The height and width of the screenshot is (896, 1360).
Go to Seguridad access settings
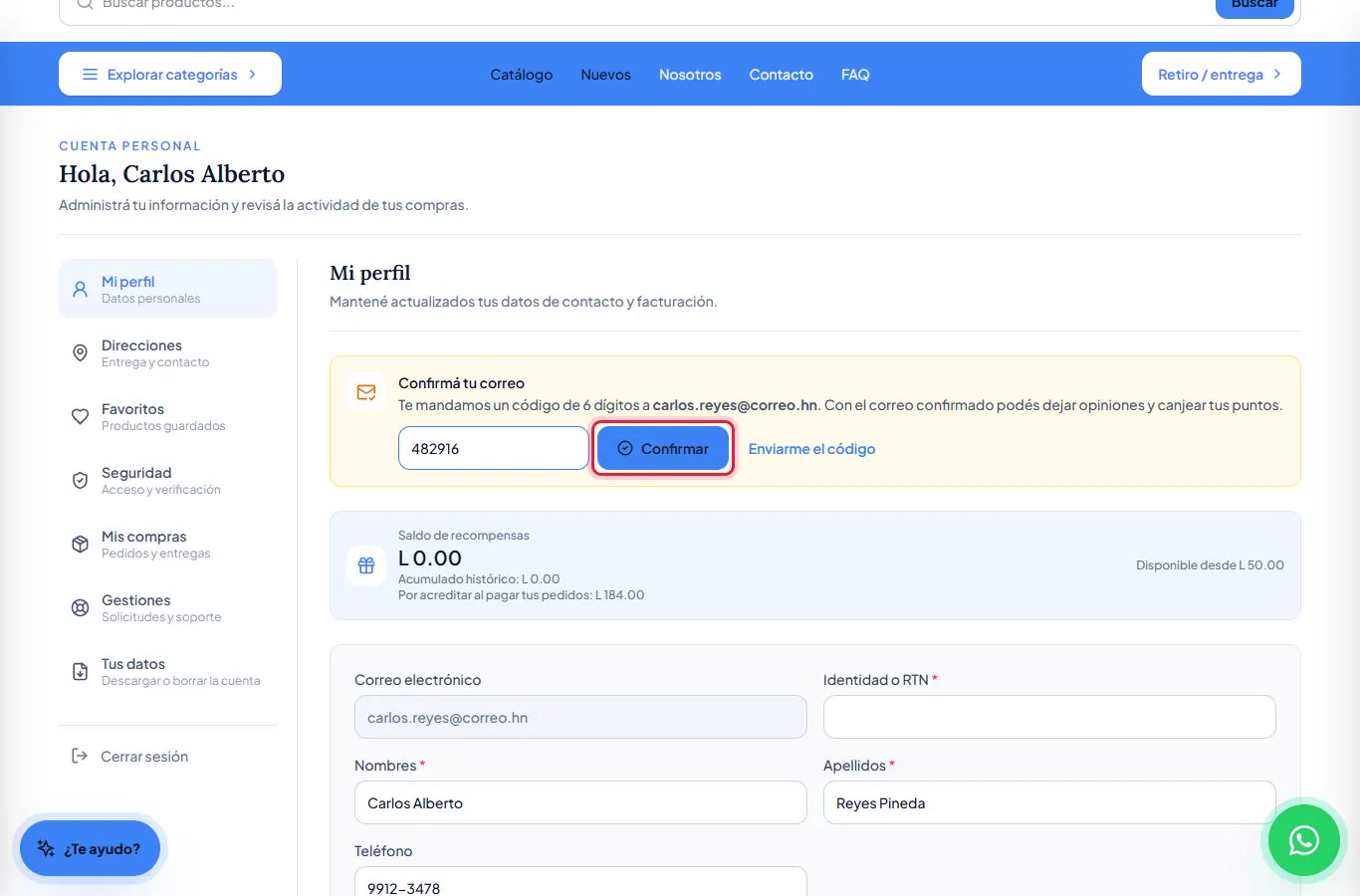(x=167, y=481)
